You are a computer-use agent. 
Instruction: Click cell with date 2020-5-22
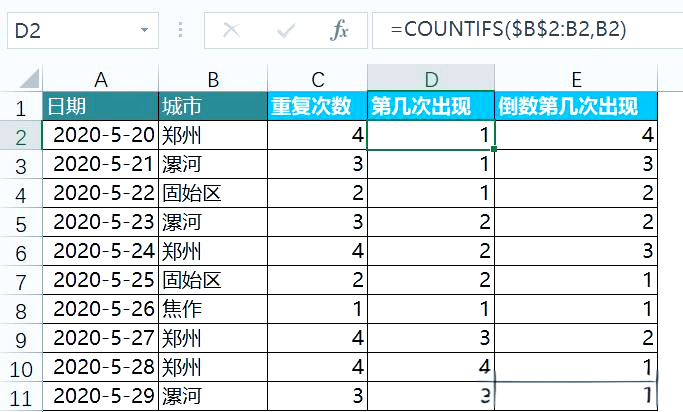point(101,193)
